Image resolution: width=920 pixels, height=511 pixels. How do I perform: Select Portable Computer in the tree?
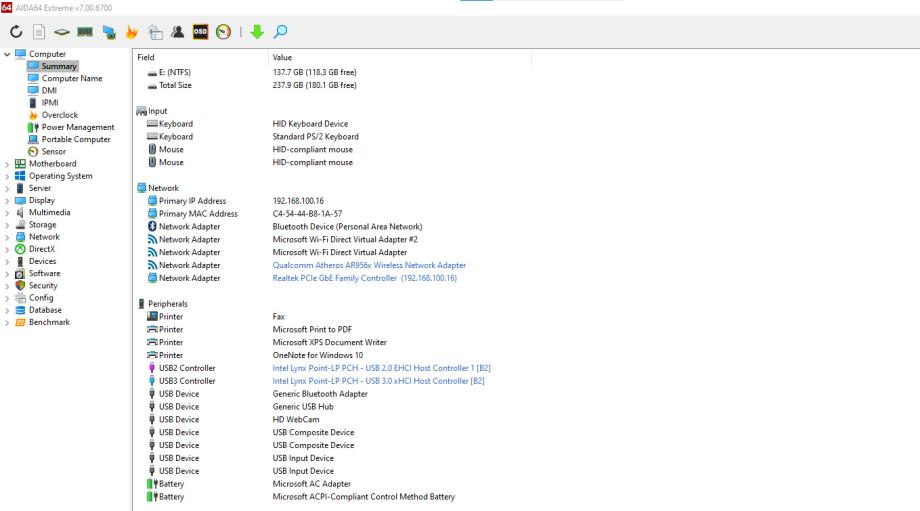(x=76, y=139)
